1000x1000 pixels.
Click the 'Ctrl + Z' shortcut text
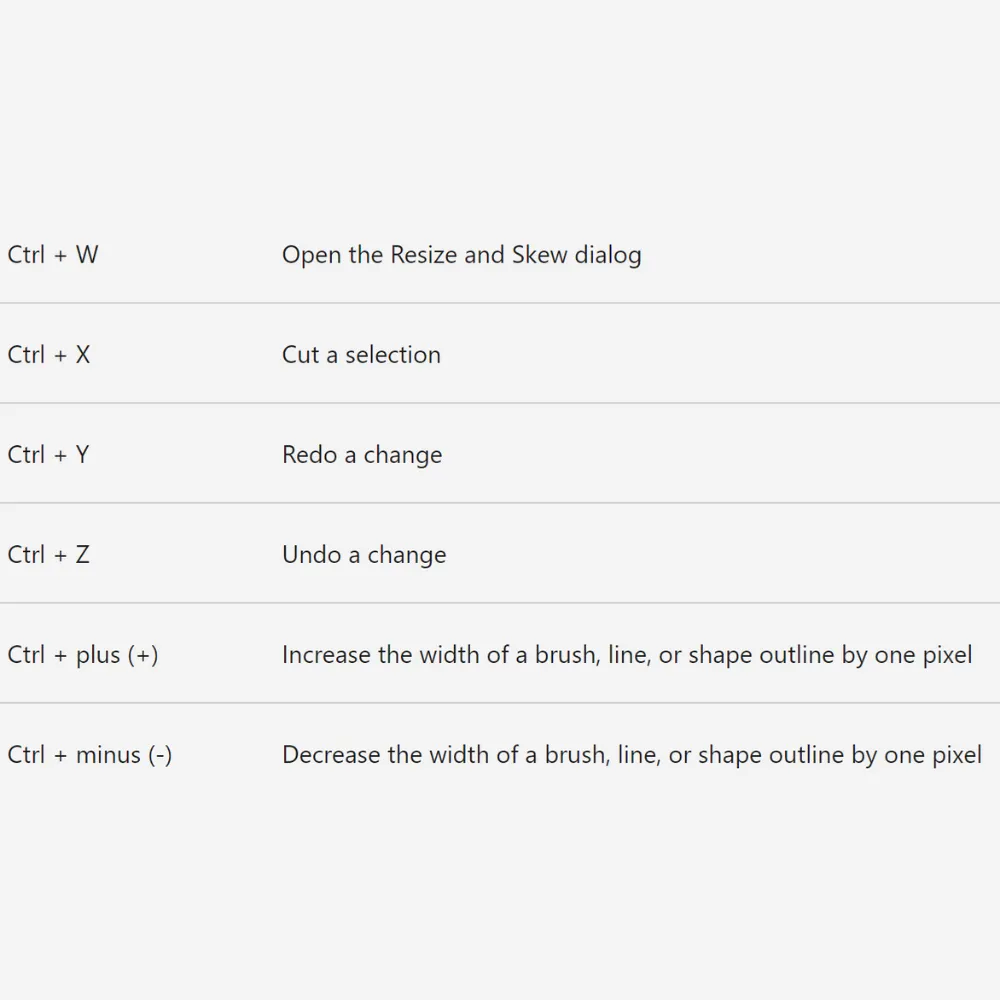tap(48, 555)
